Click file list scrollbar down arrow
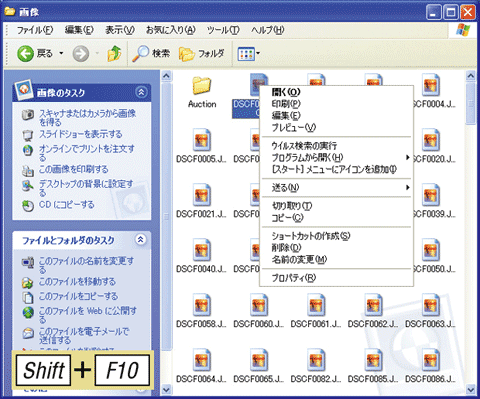Image resolution: width=480 pixels, height=399 pixels. [x=470, y=389]
